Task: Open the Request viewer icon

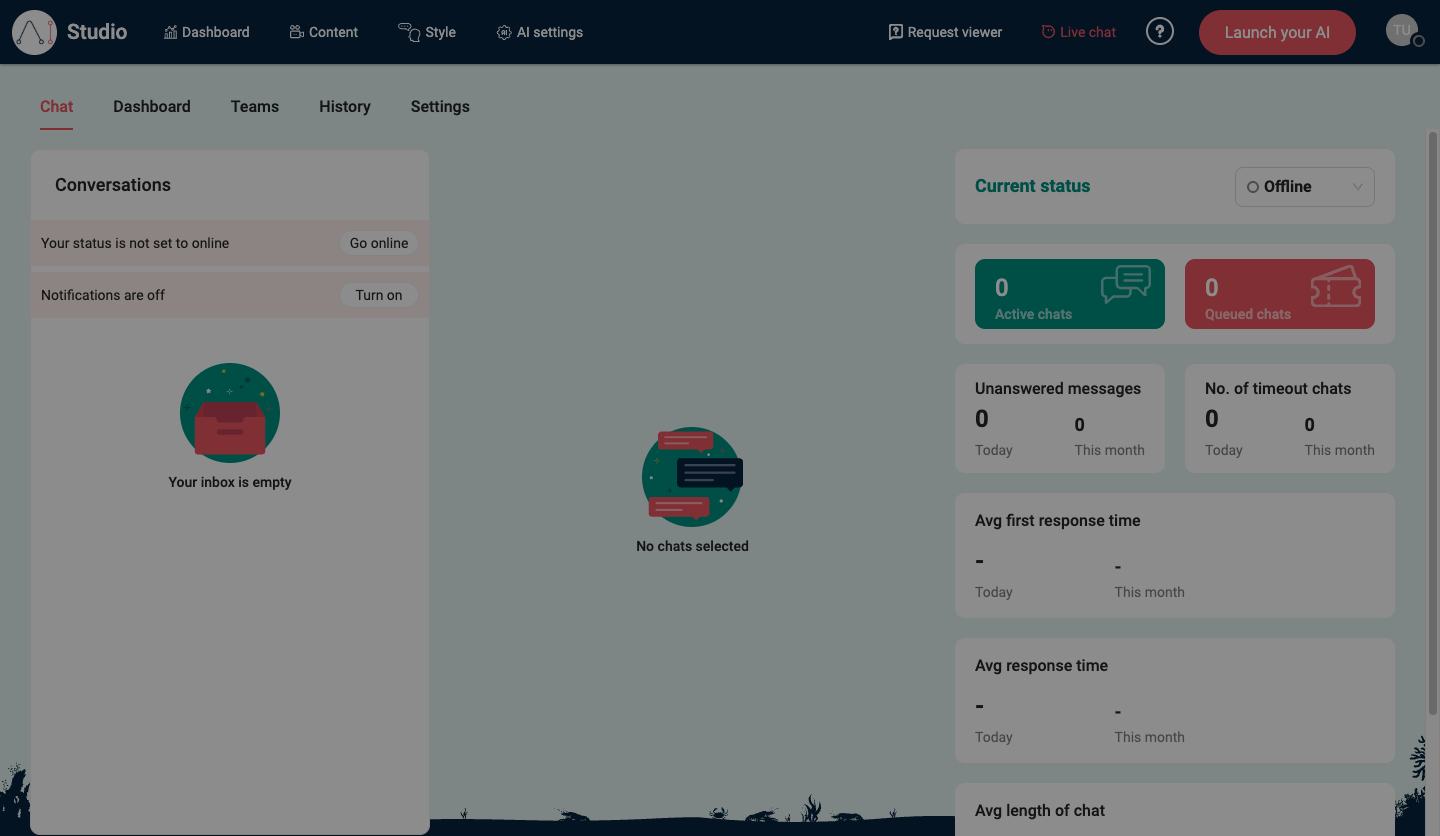Action: 894,31
